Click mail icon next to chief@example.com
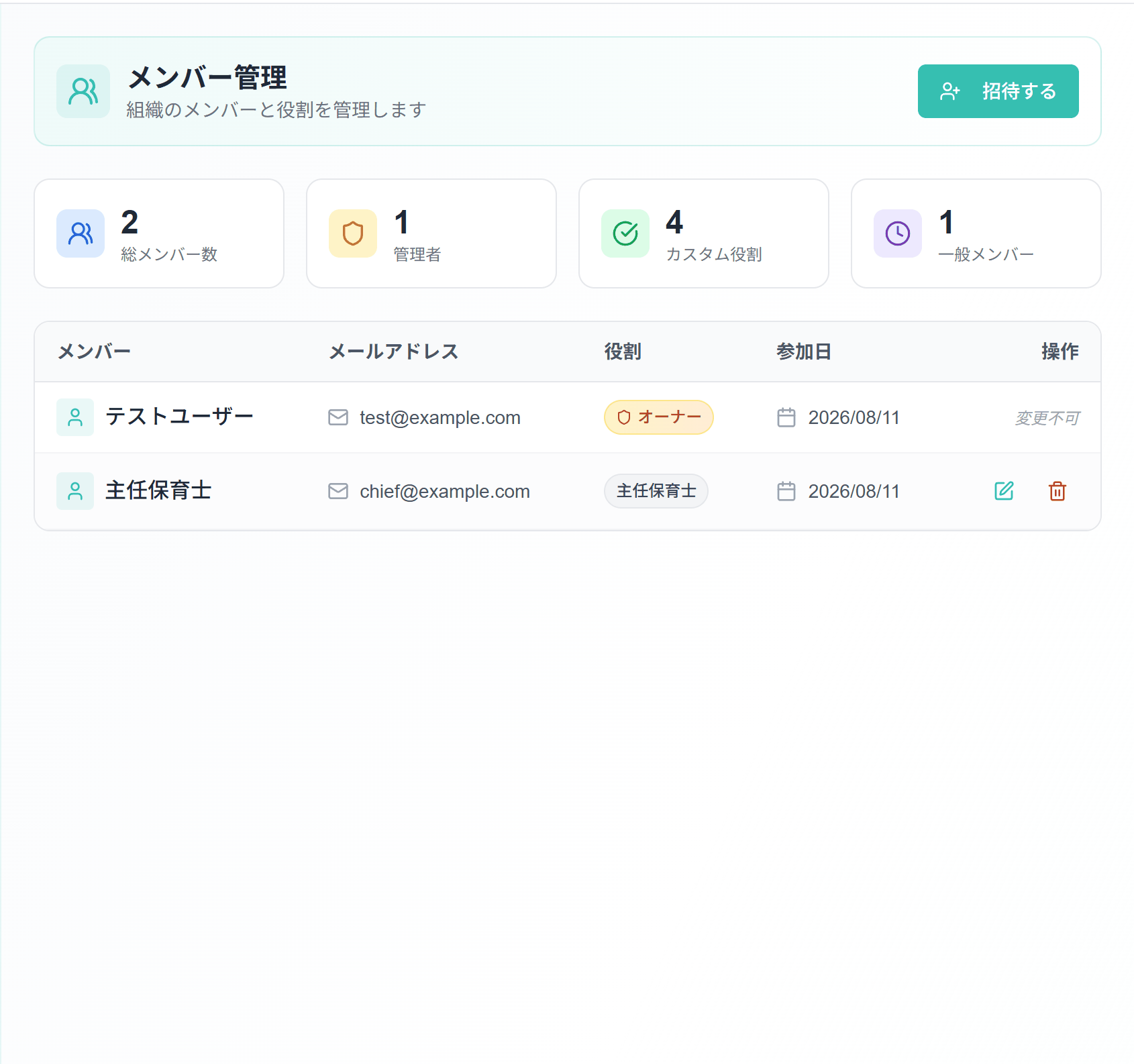This screenshot has height=1064, width=1134. tap(338, 491)
